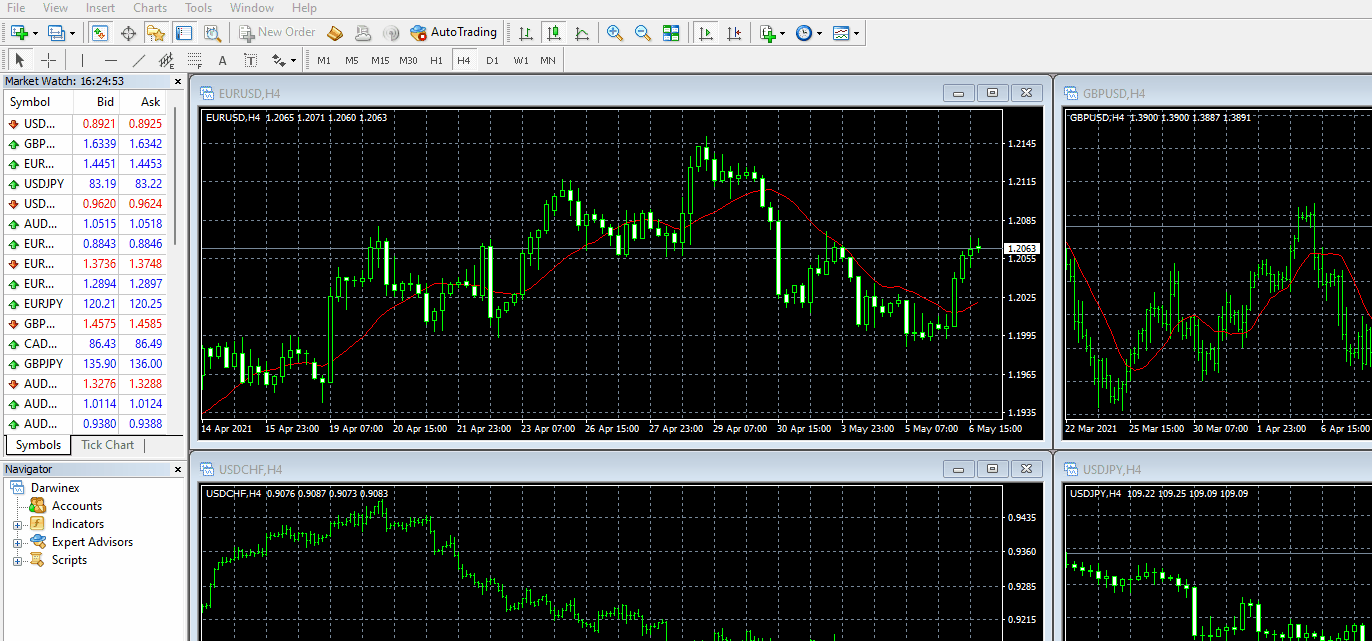
Task: Select the trendline drawing tool
Action: [137, 60]
